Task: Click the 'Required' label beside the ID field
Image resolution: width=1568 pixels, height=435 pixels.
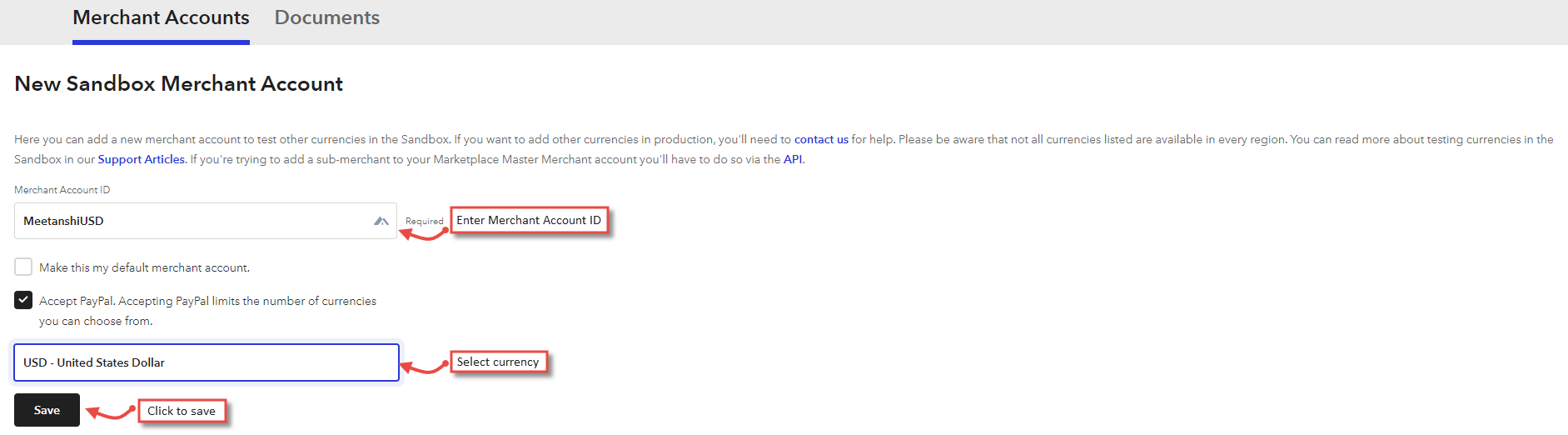Action: coord(424,222)
